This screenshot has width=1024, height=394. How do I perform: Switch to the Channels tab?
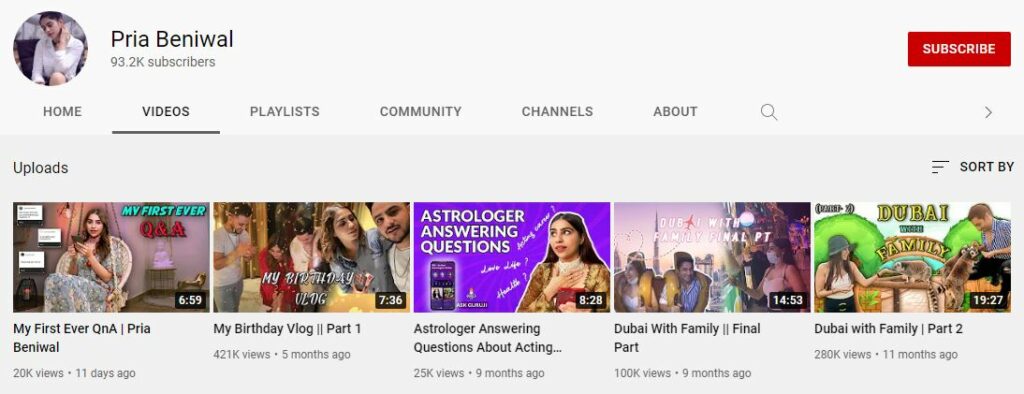tap(557, 112)
